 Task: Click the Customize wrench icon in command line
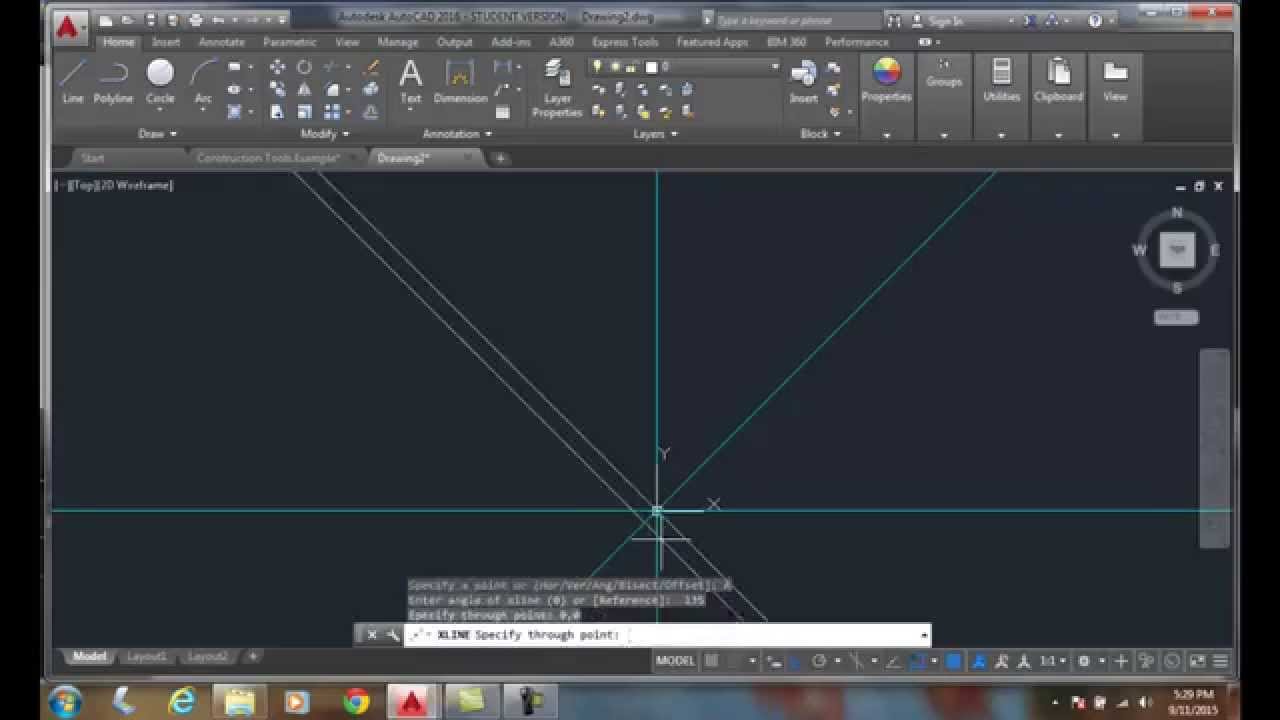coord(392,634)
